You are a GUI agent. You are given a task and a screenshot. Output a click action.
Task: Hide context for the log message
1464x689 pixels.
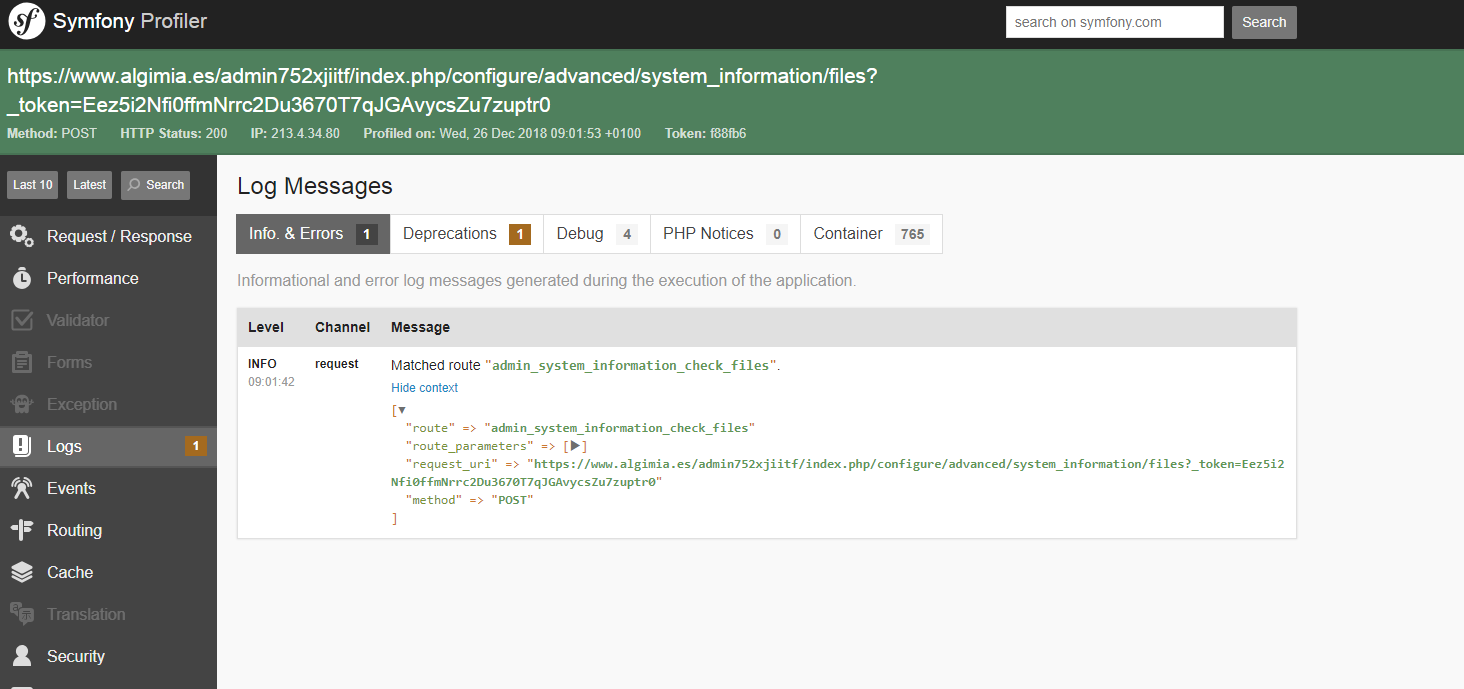pyautogui.click(x=424, y=388)
